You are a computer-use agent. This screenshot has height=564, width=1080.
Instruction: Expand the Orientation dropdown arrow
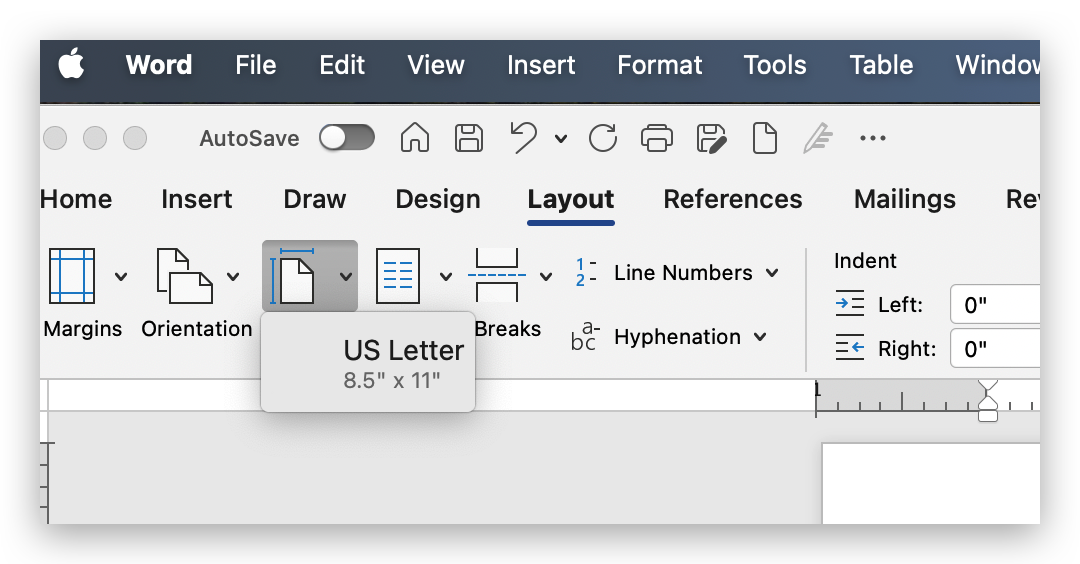(x=233, y=277)
